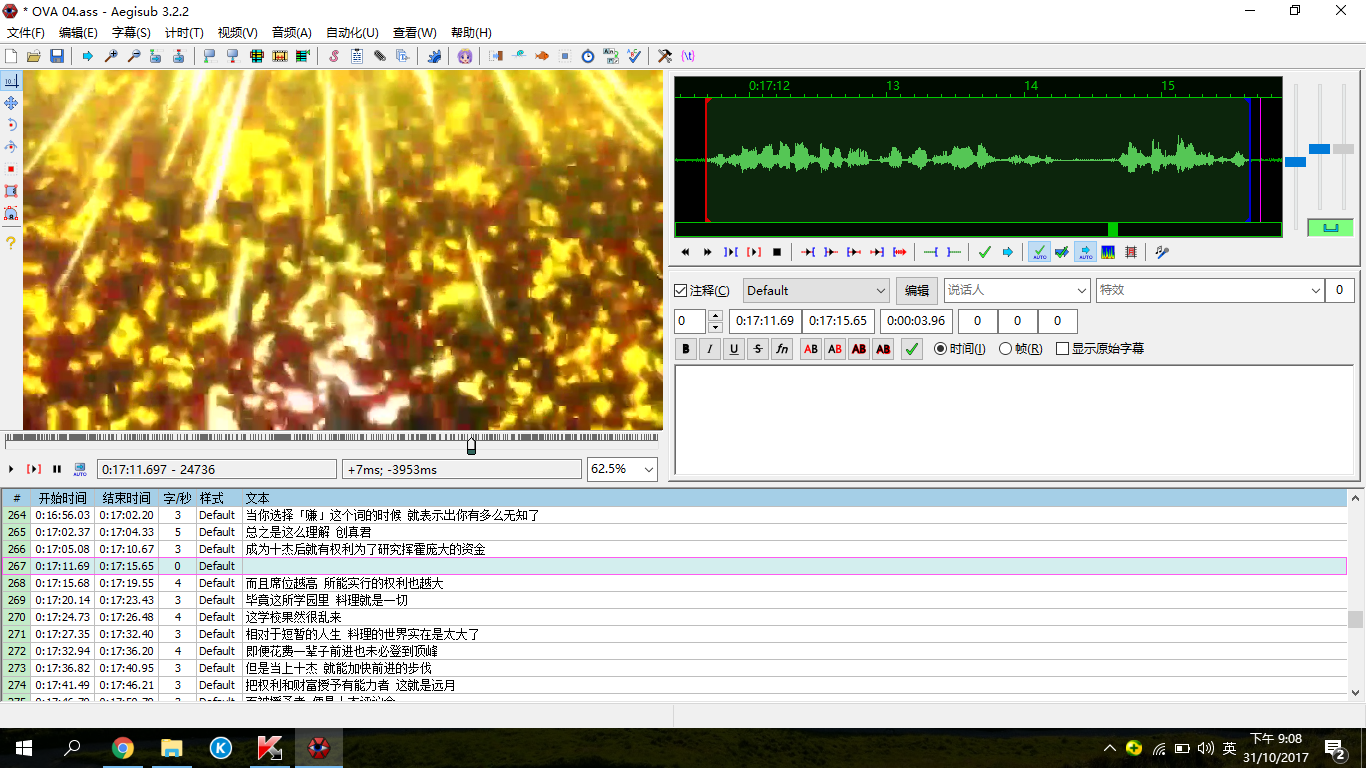
Task: Open the Styles Manager (pink S icon)
Action: click(x=334, y=56)
